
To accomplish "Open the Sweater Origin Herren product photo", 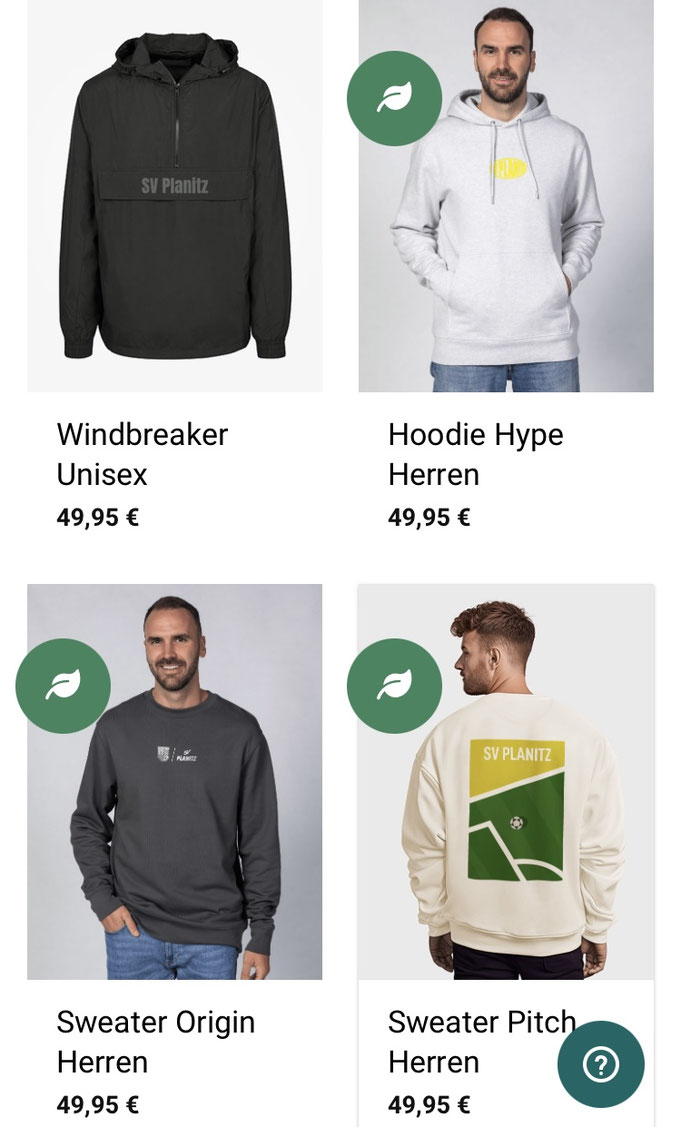I will coord(175,782).
